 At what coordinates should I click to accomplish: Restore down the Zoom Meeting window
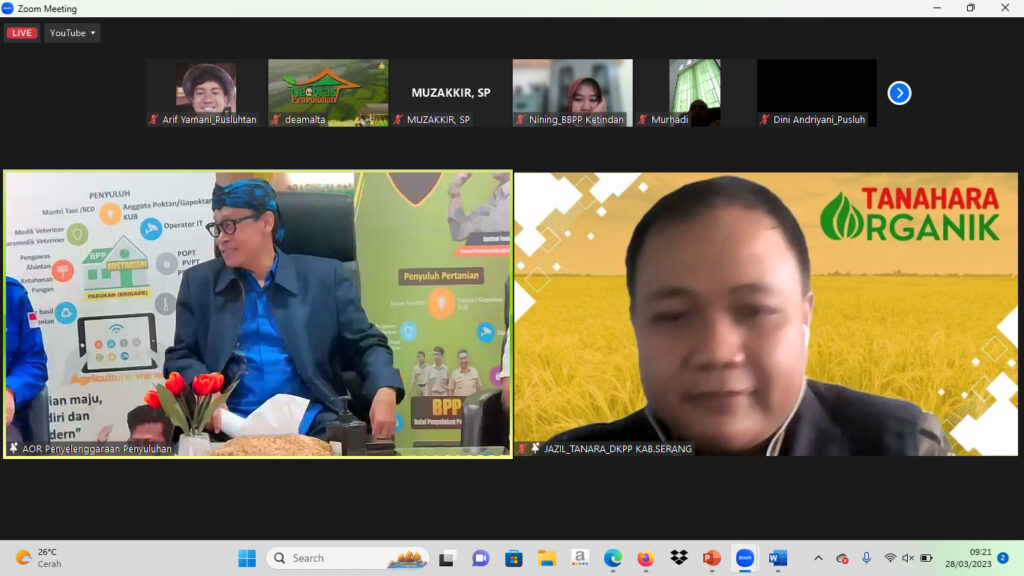(971, 8)
